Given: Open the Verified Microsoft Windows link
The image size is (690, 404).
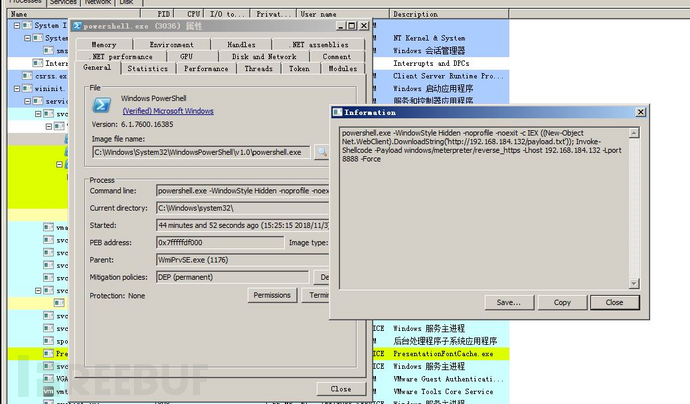Looking at the screenshot, I should (168, 111).
